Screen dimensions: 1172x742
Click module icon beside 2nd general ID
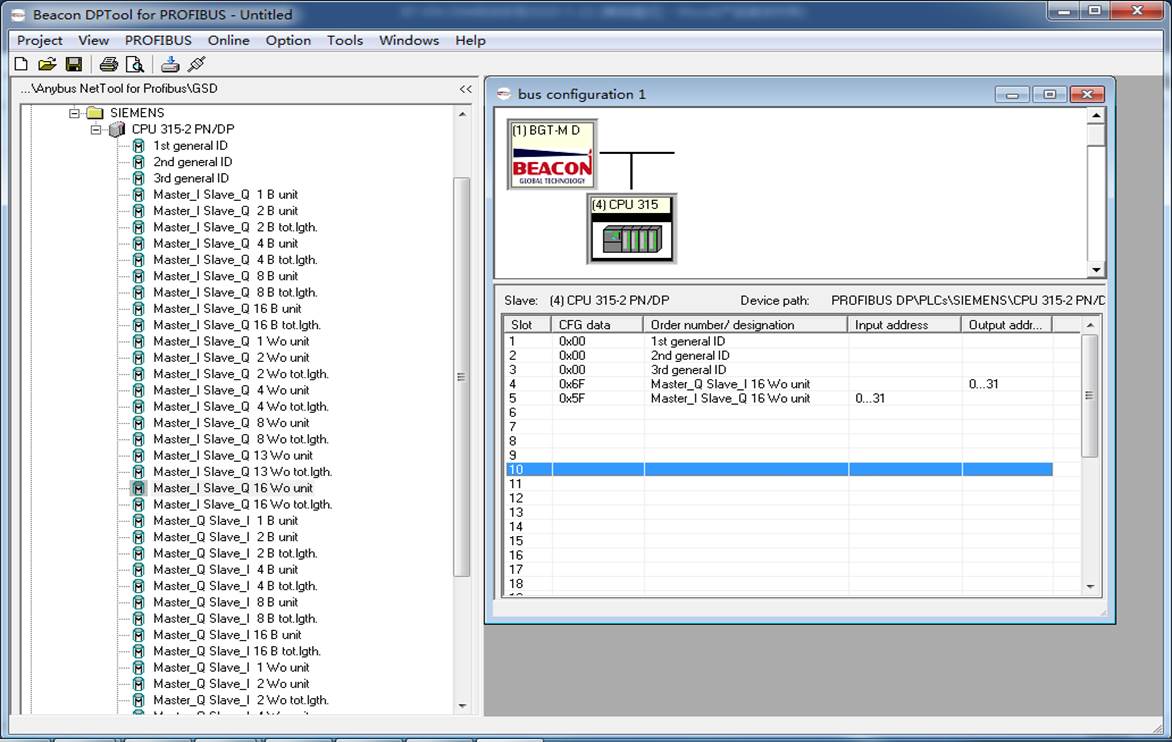click(x=138, y=162)
